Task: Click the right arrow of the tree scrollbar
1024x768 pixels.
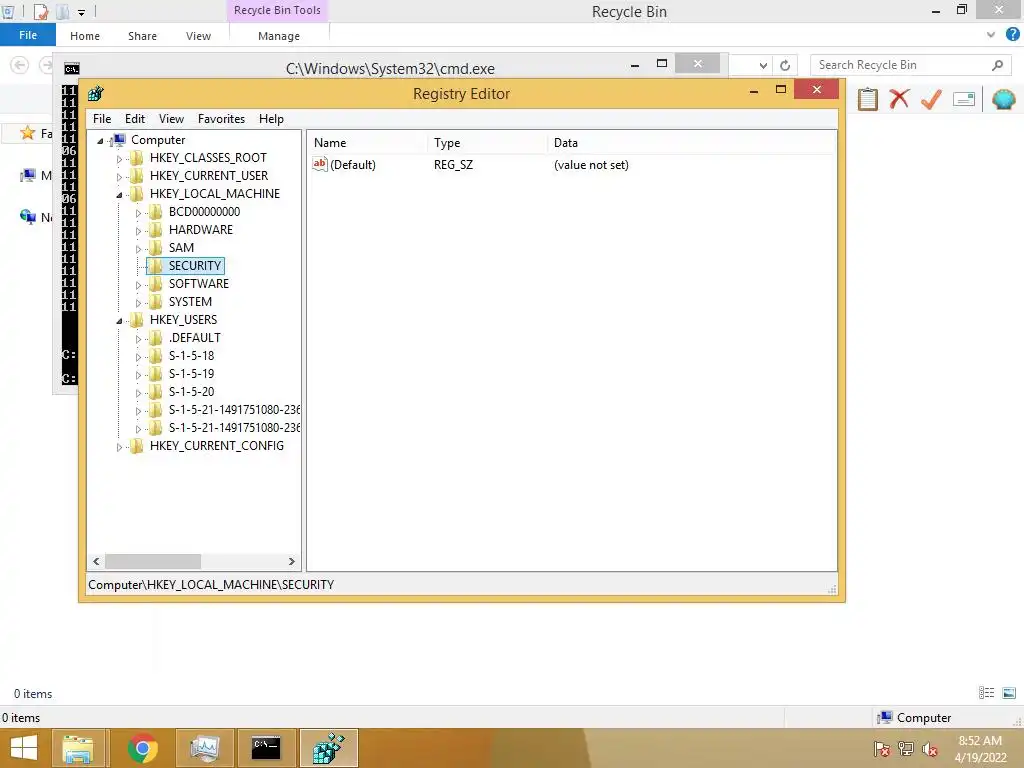Action: click(291, 562)
